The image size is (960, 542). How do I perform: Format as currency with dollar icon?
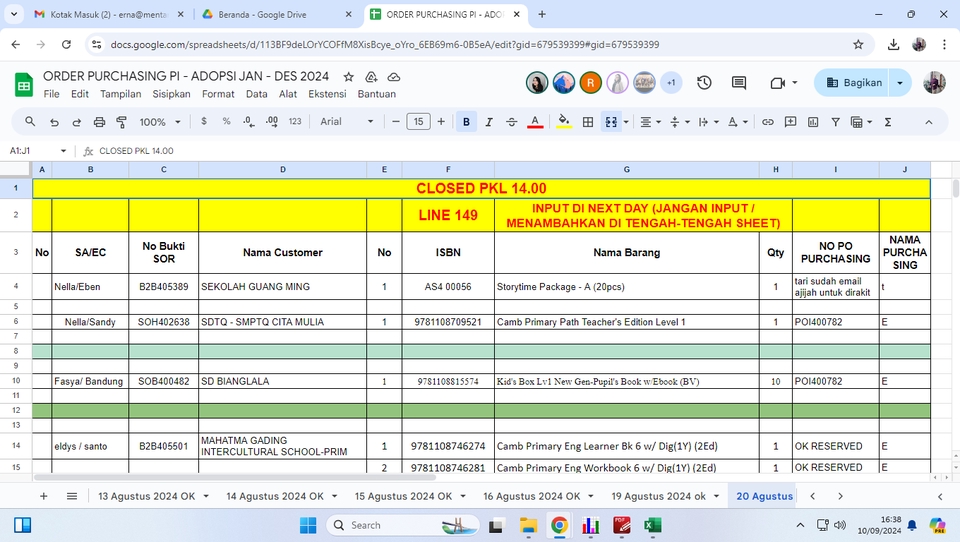tap(204, 121)
